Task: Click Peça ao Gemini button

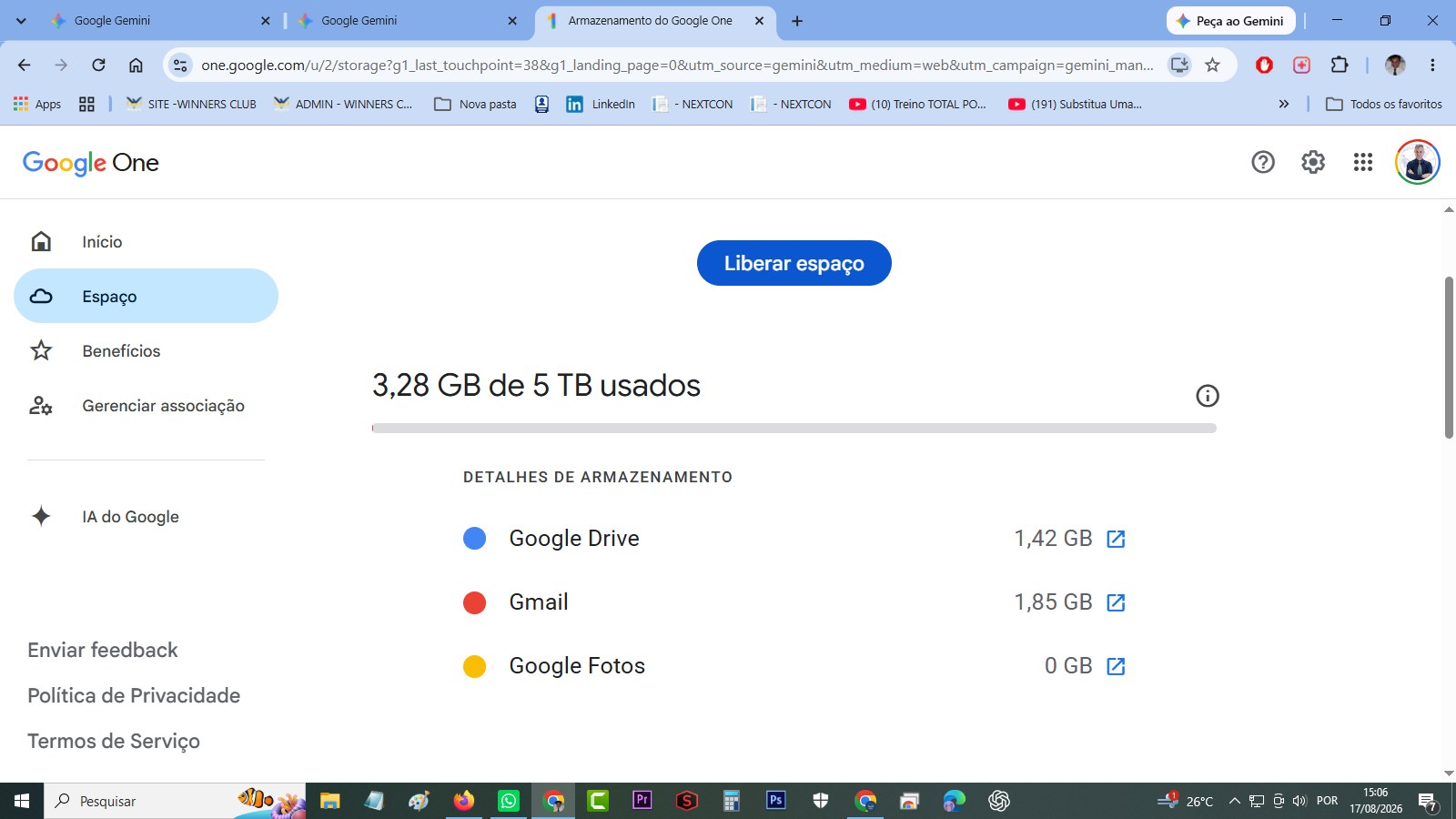Action: click(x=1230, y=20)
